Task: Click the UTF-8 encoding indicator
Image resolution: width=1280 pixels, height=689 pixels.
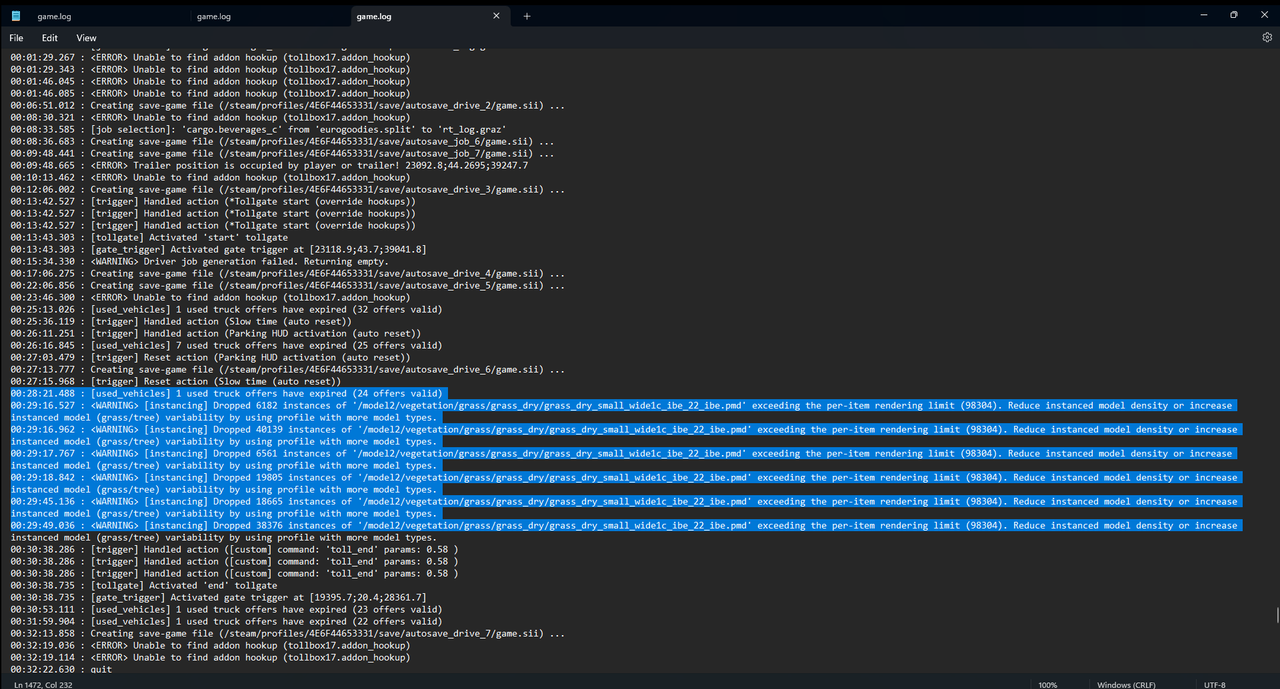Action: 1214,684
